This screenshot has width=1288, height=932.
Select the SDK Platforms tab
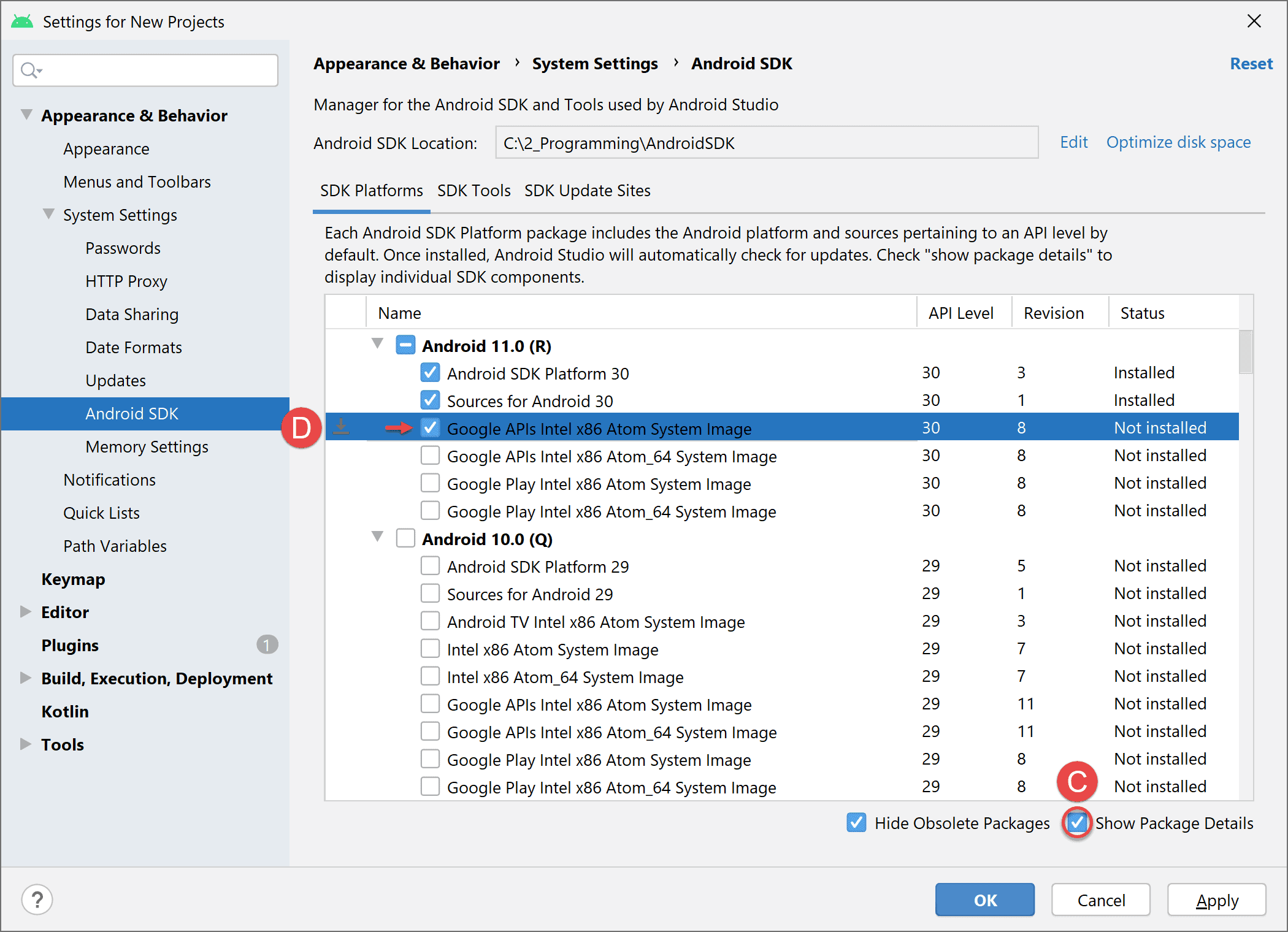[371, 191]
